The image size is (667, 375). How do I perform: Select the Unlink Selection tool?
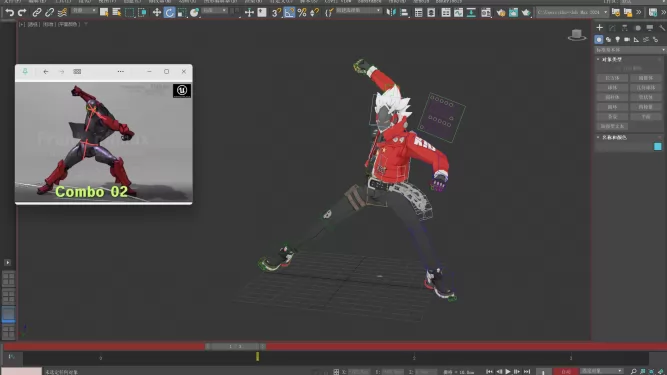tap(49, 12)
